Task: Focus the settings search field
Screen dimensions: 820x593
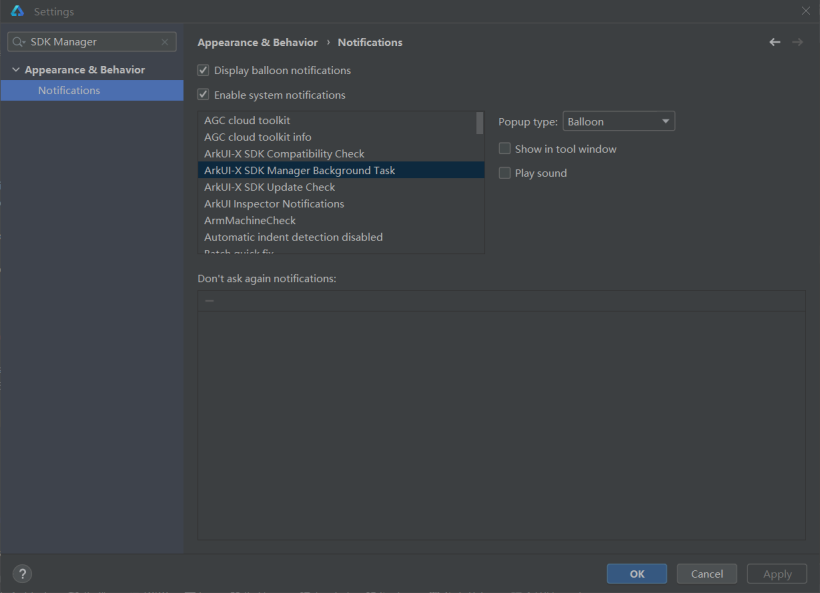Action: click(92, 42)
